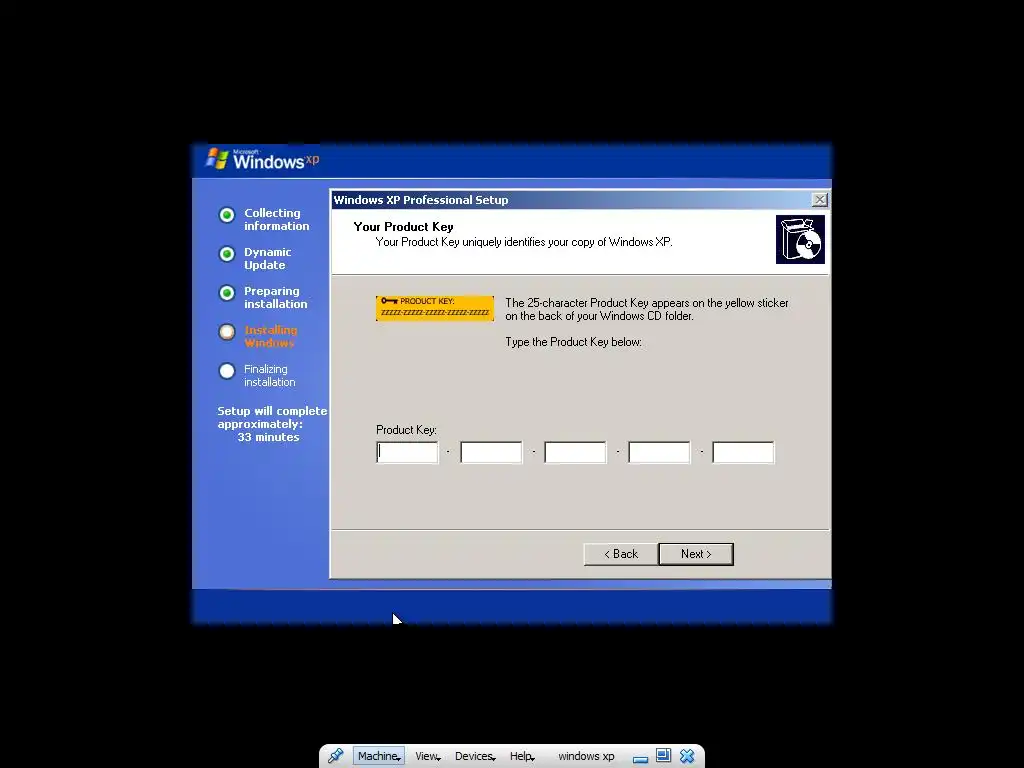
Task: Click the Dynamic Update step indicator
Action: (x=227, y=254)
